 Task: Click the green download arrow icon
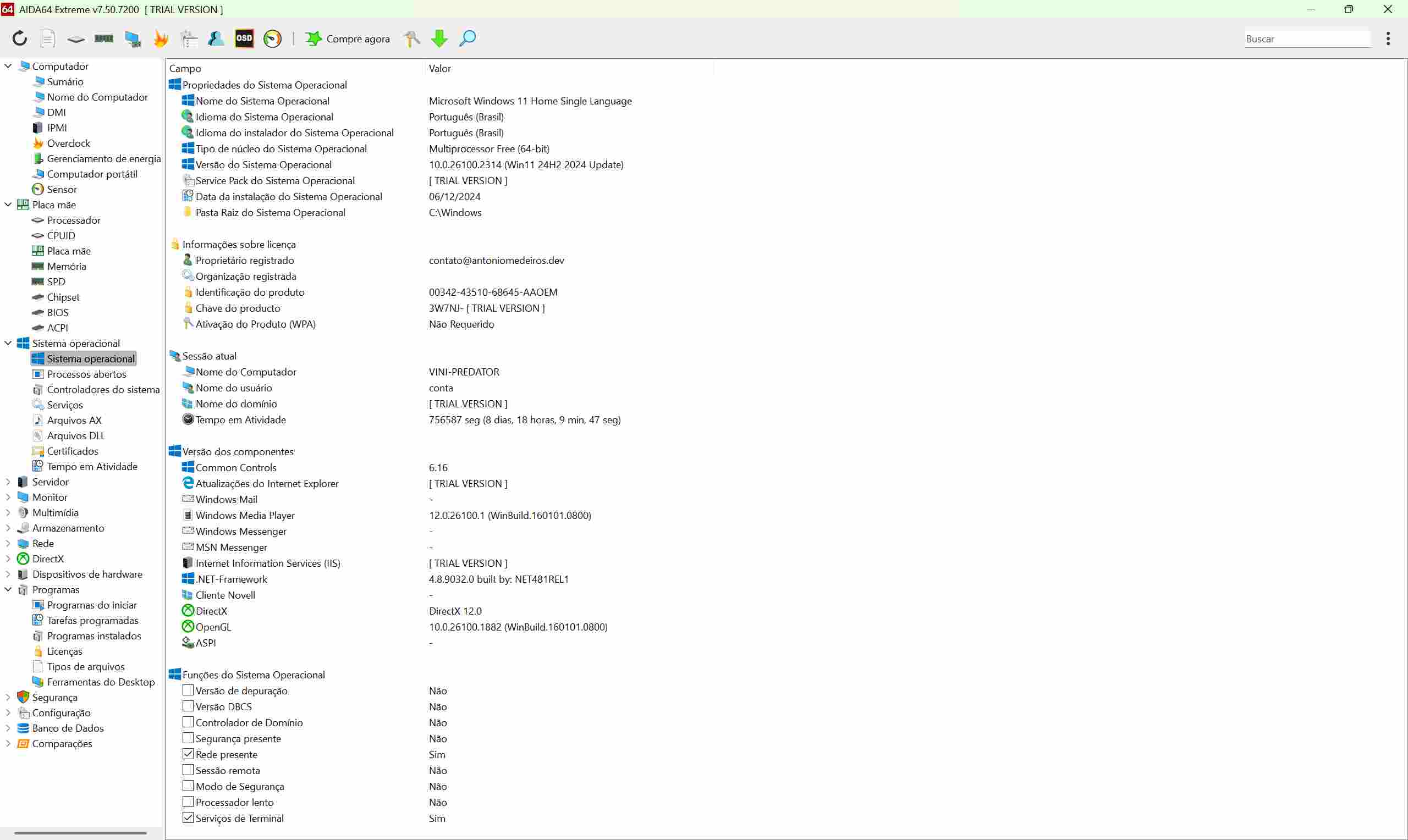tap(439, 38)
